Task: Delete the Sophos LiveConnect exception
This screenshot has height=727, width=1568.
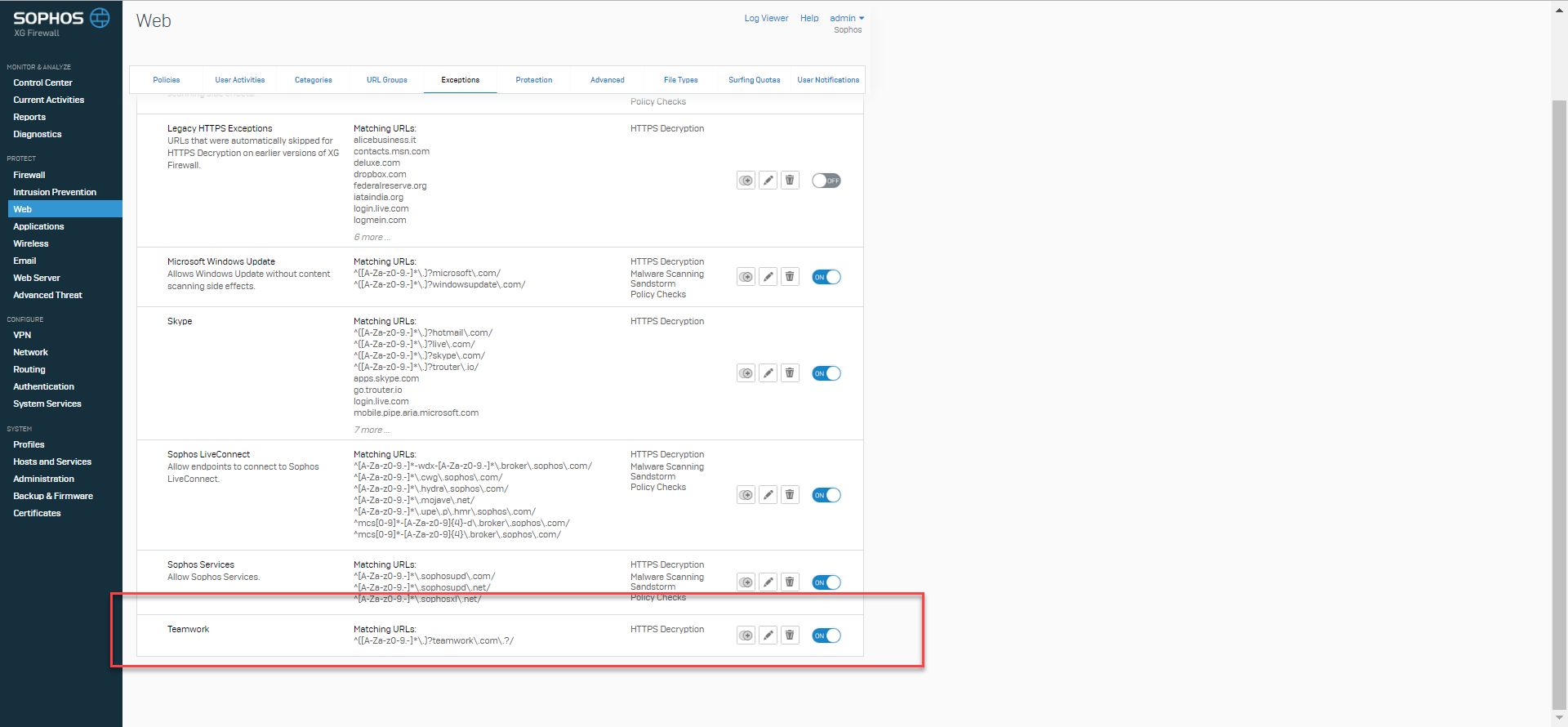Action: coord(790,495)
